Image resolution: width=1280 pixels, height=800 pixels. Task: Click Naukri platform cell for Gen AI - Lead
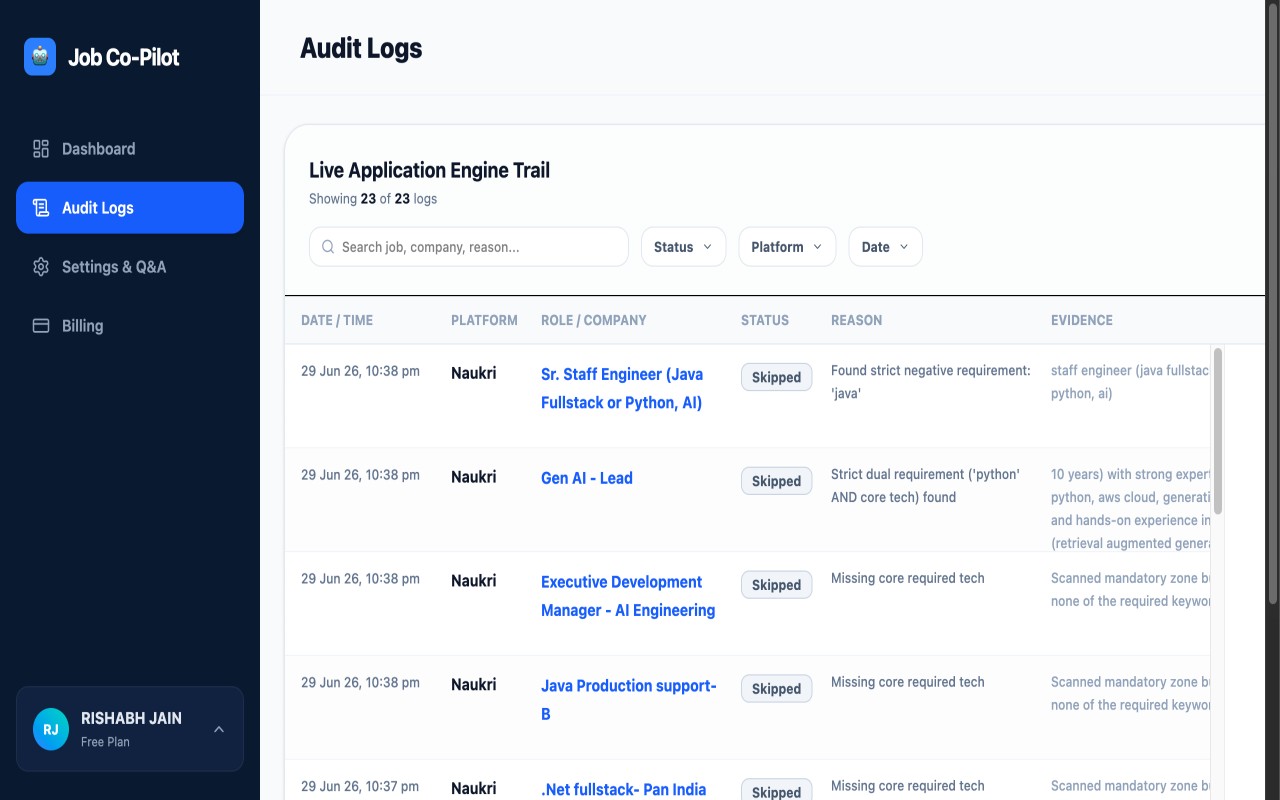point(474,477)
